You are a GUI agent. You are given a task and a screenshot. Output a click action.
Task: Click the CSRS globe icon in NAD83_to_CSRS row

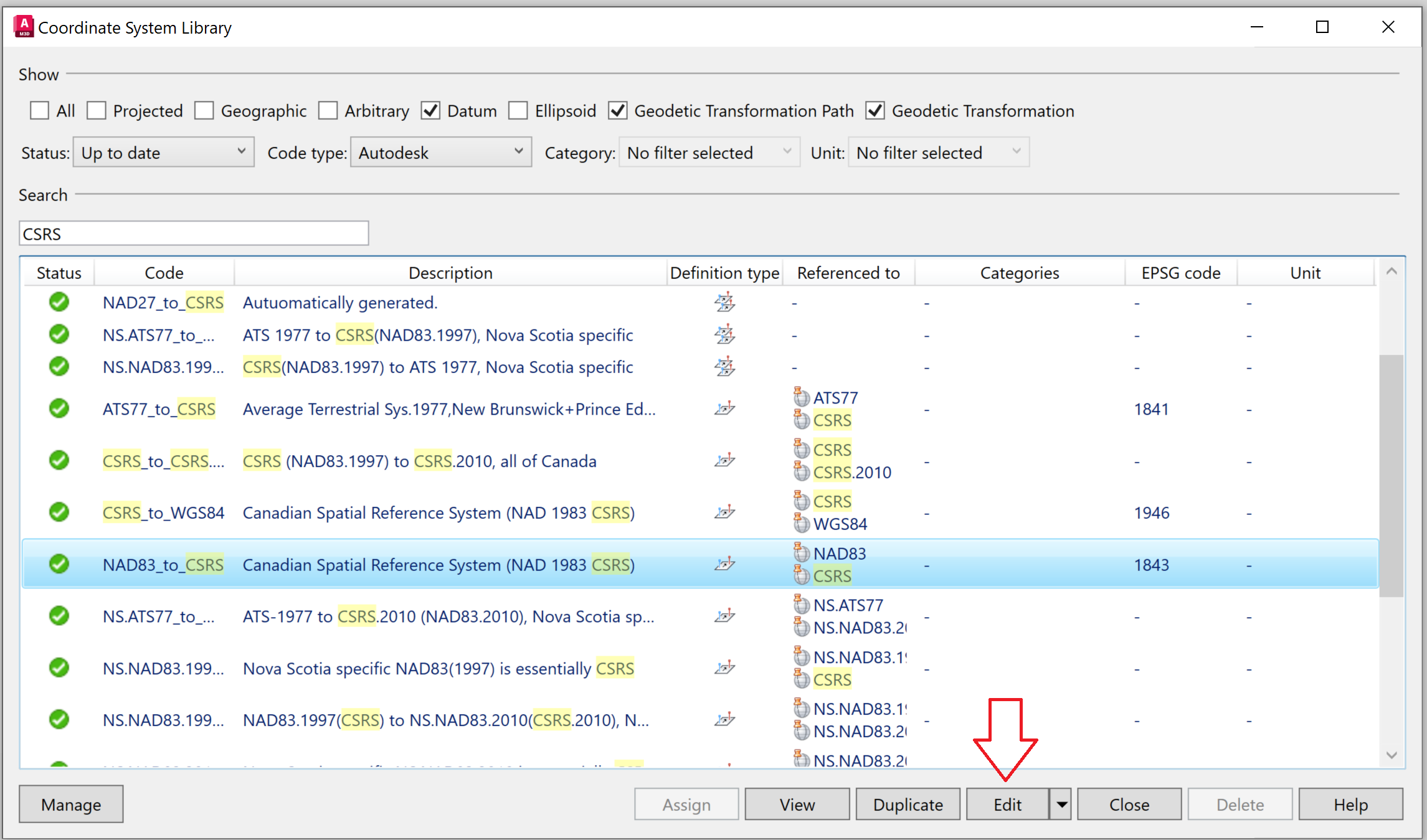(x=801, y=576)
